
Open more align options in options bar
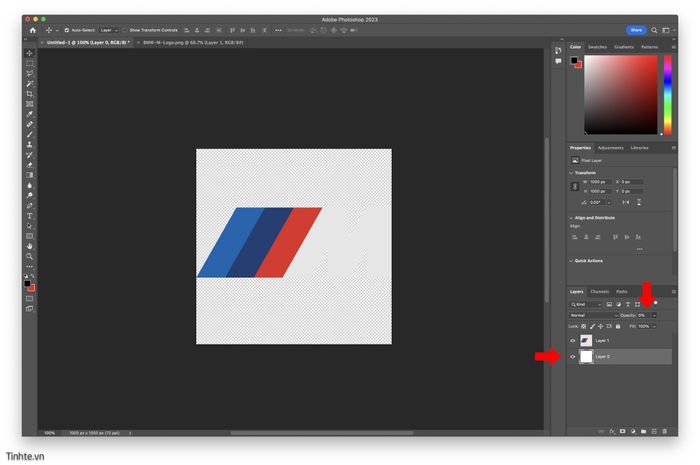click(278, 30)
